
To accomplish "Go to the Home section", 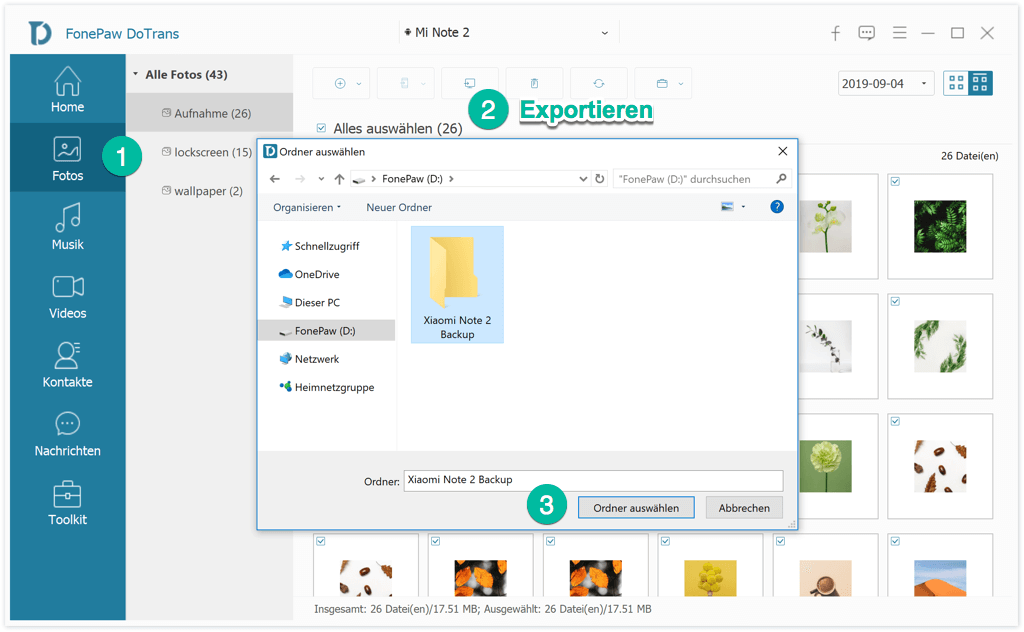I will click(x=67, y=89).
